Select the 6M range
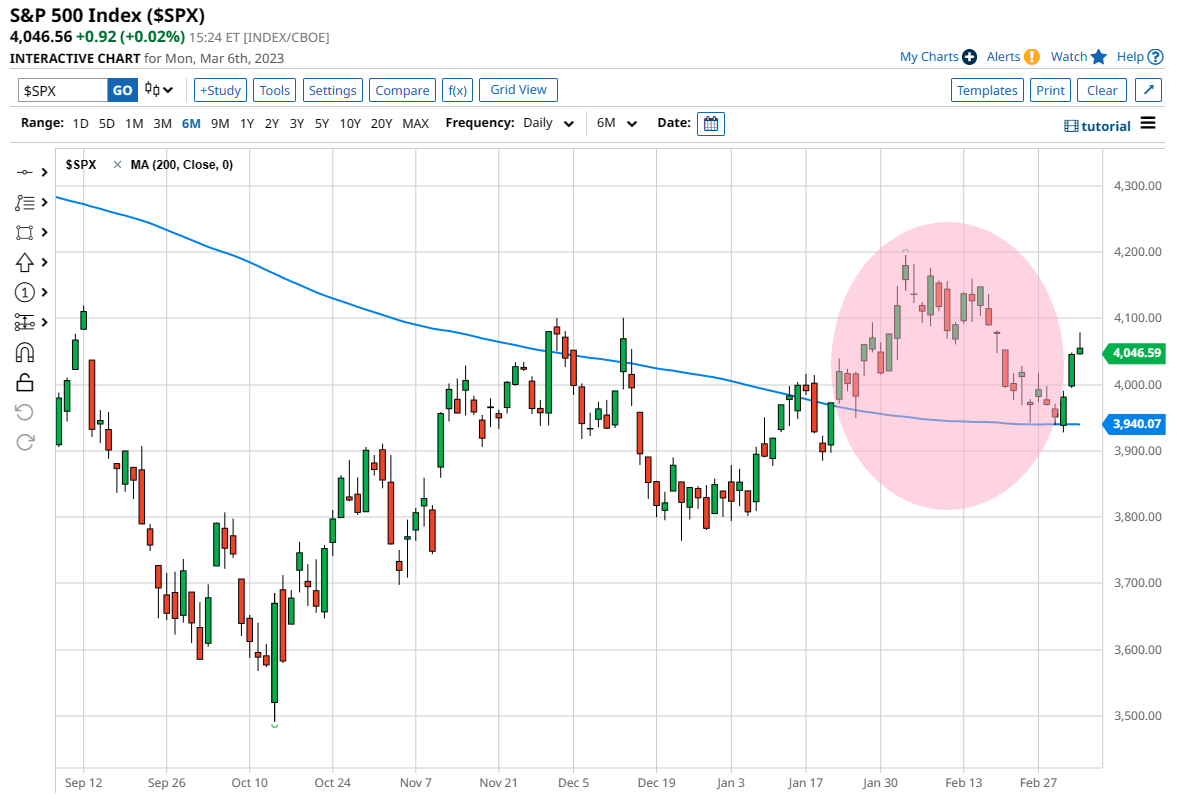 pyautogui.click(x=191, y=123)
